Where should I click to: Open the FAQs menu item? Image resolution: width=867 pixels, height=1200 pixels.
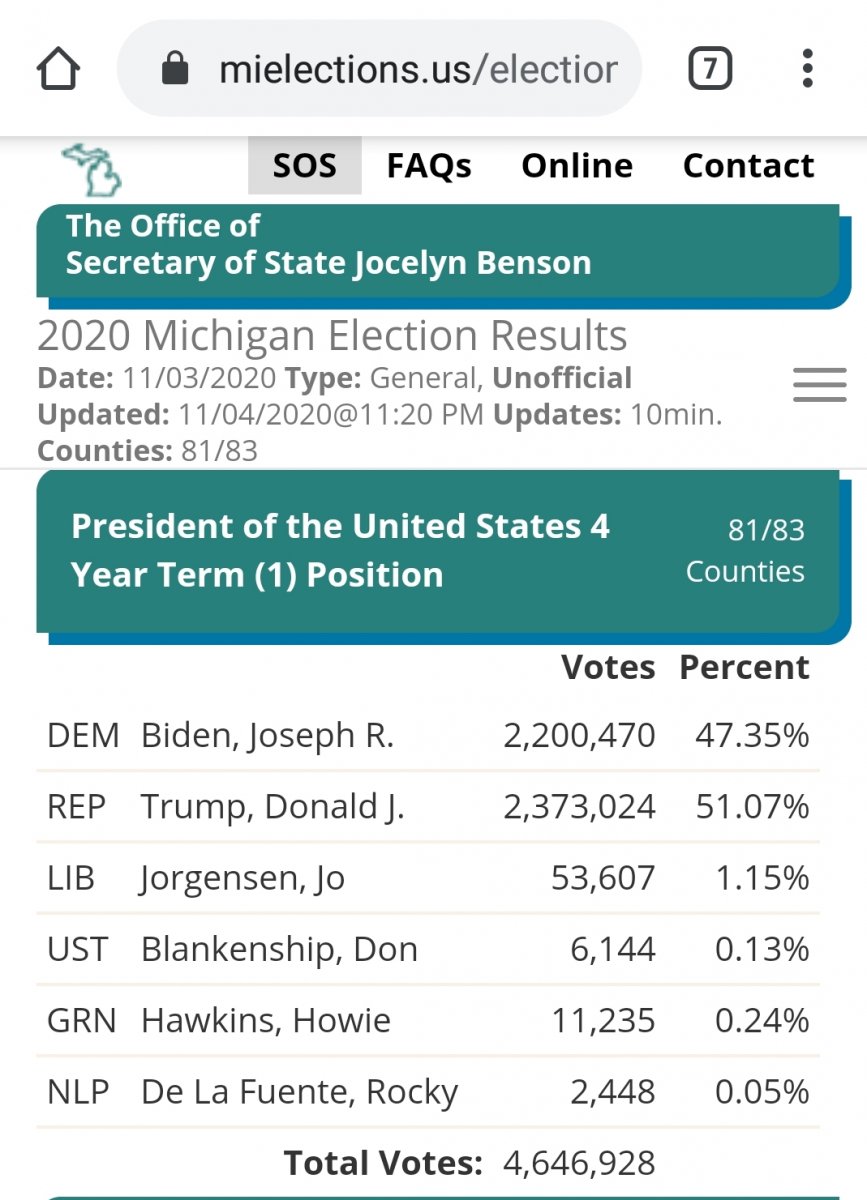click(x=429, y=166)
